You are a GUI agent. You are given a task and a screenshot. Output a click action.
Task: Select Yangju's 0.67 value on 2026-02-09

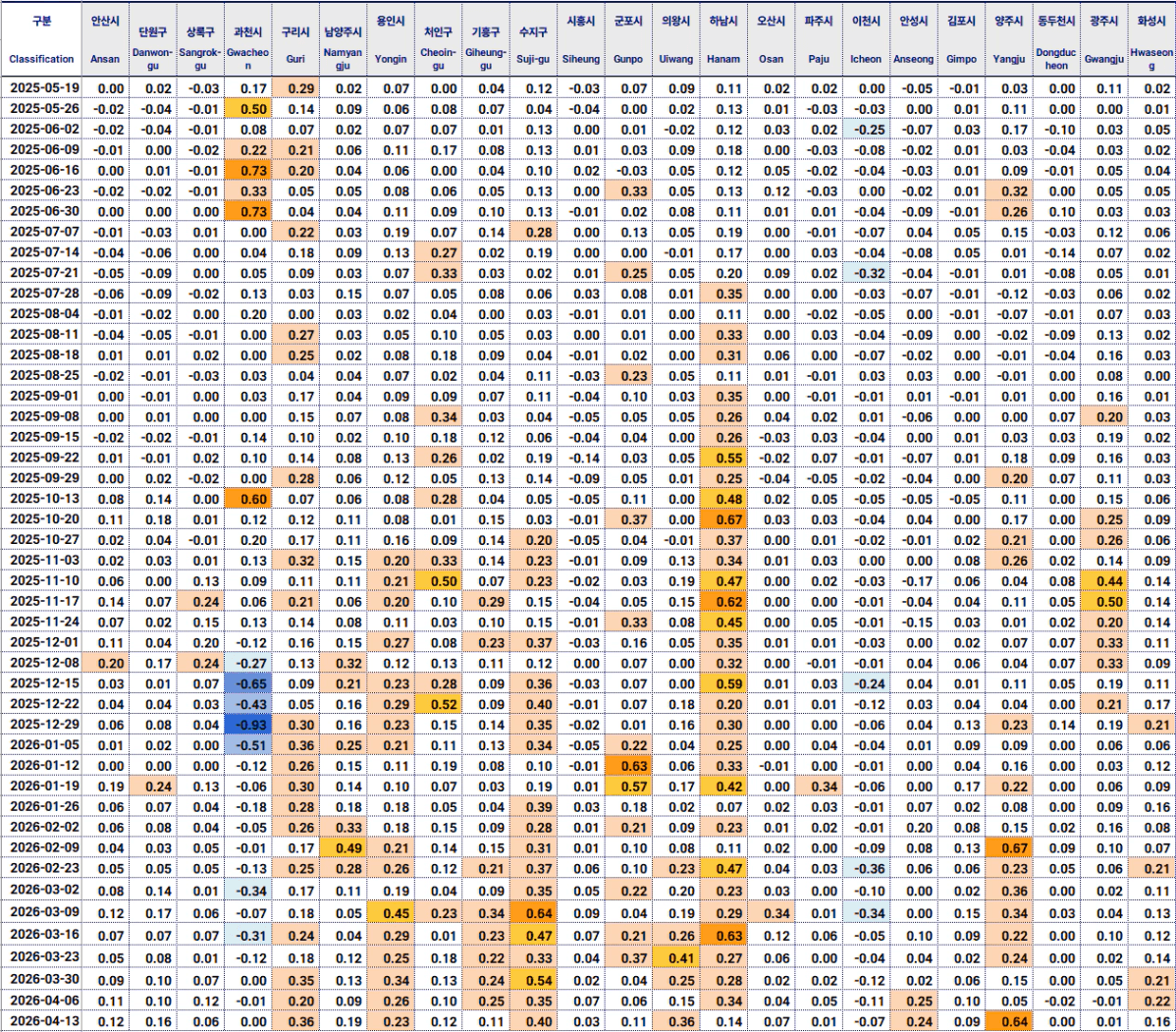[x=1009, y=848]
